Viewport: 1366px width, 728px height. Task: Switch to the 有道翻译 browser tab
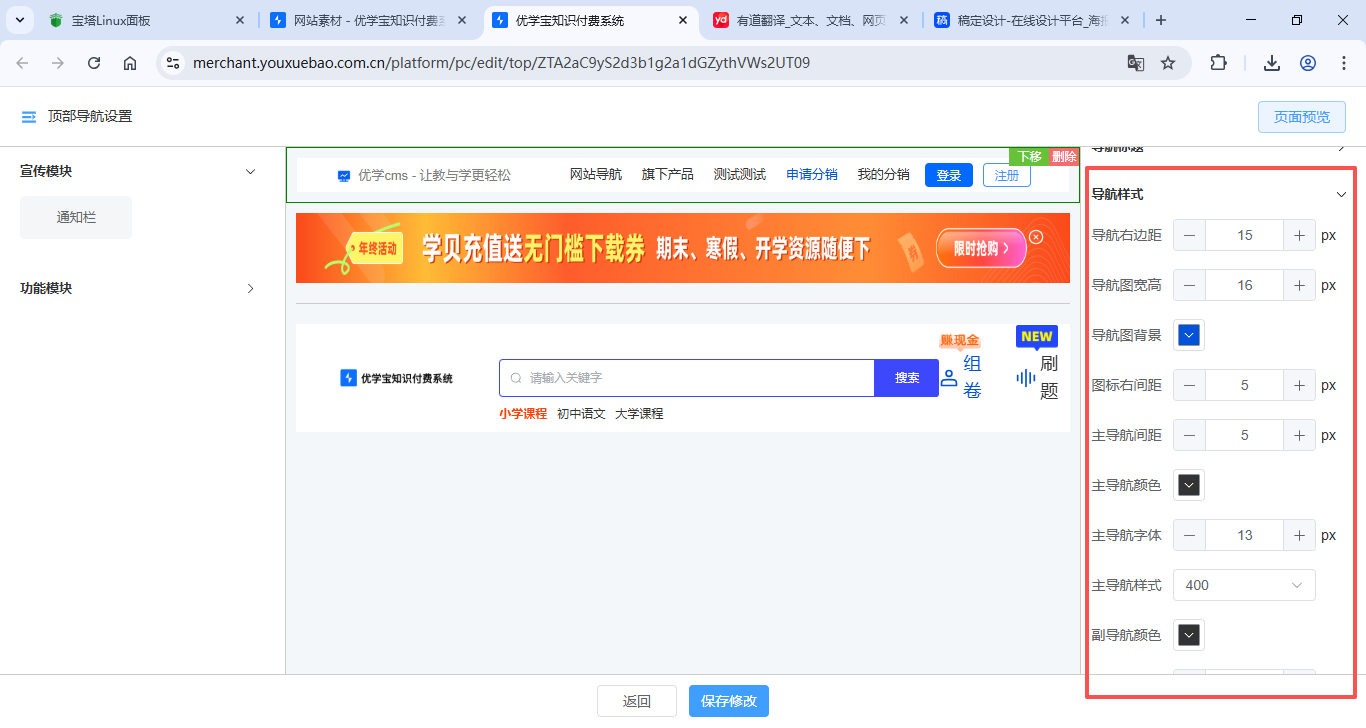click(x=810, y=20)
